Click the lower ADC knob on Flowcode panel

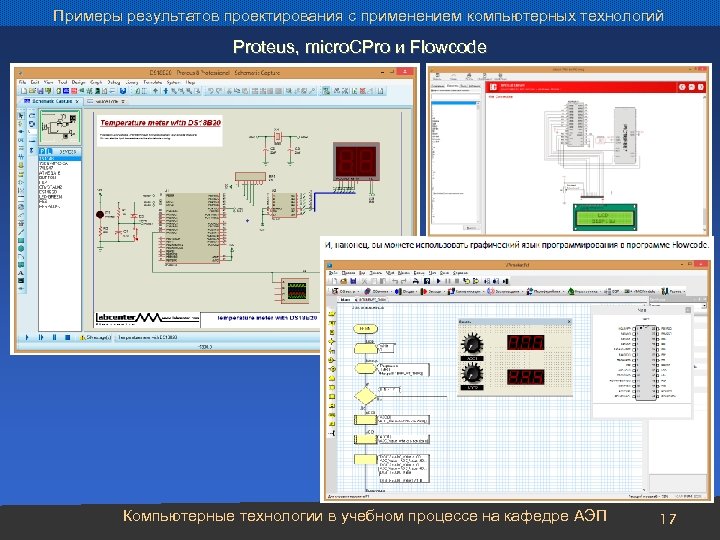472,373
